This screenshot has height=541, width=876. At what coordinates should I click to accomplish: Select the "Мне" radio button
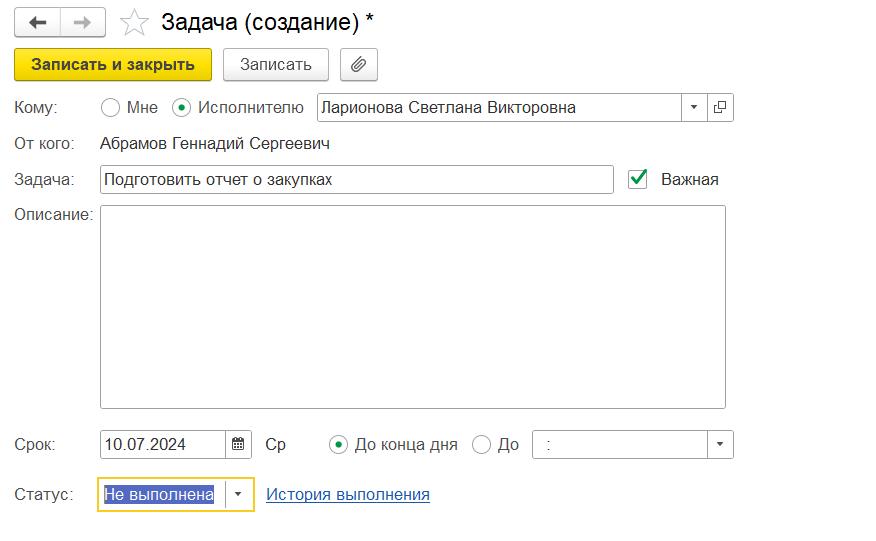tap(111, 108)
